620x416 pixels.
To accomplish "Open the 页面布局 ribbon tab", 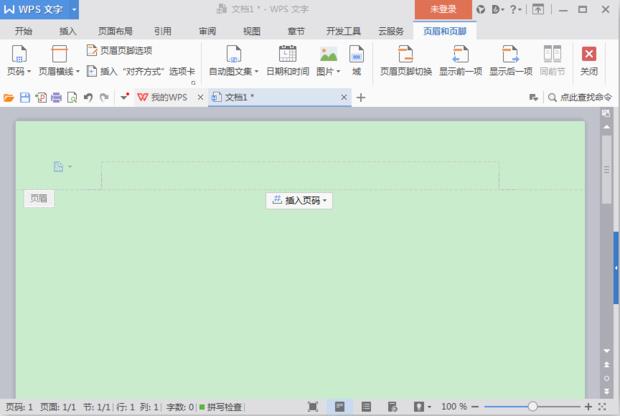I will pos(115,31).
